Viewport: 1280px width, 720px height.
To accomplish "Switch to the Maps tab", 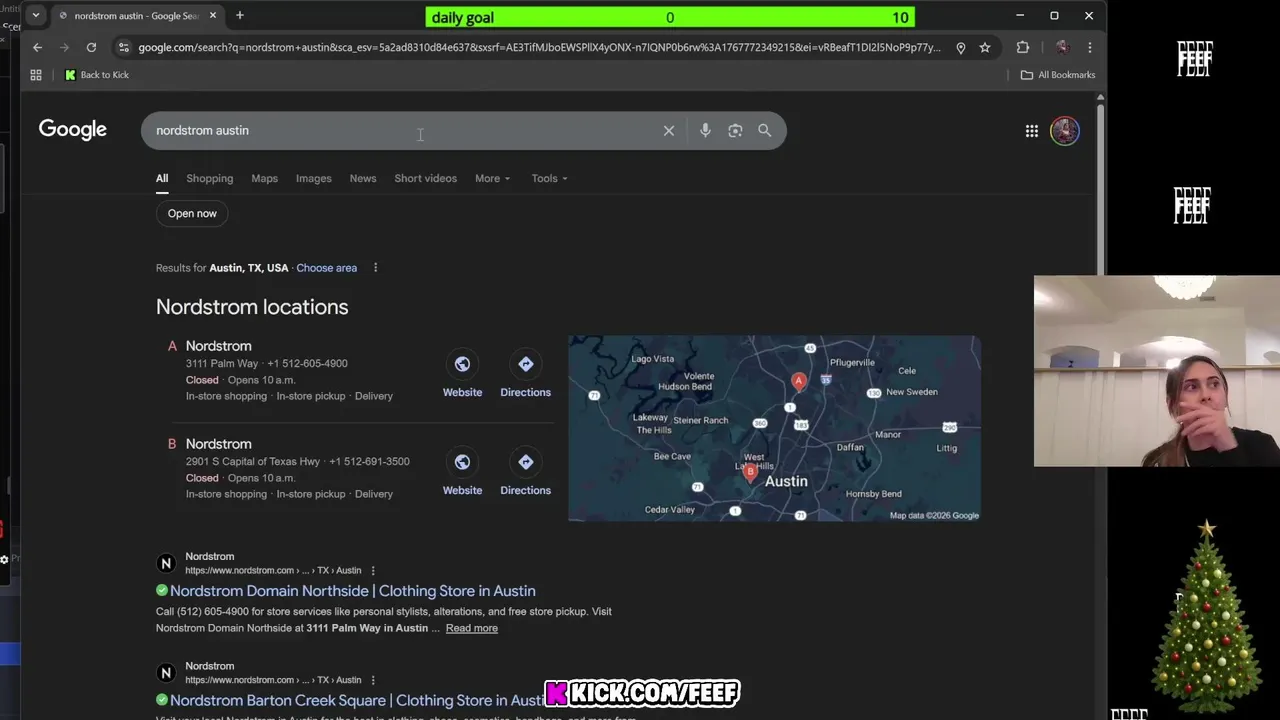I will coord(265,179).
